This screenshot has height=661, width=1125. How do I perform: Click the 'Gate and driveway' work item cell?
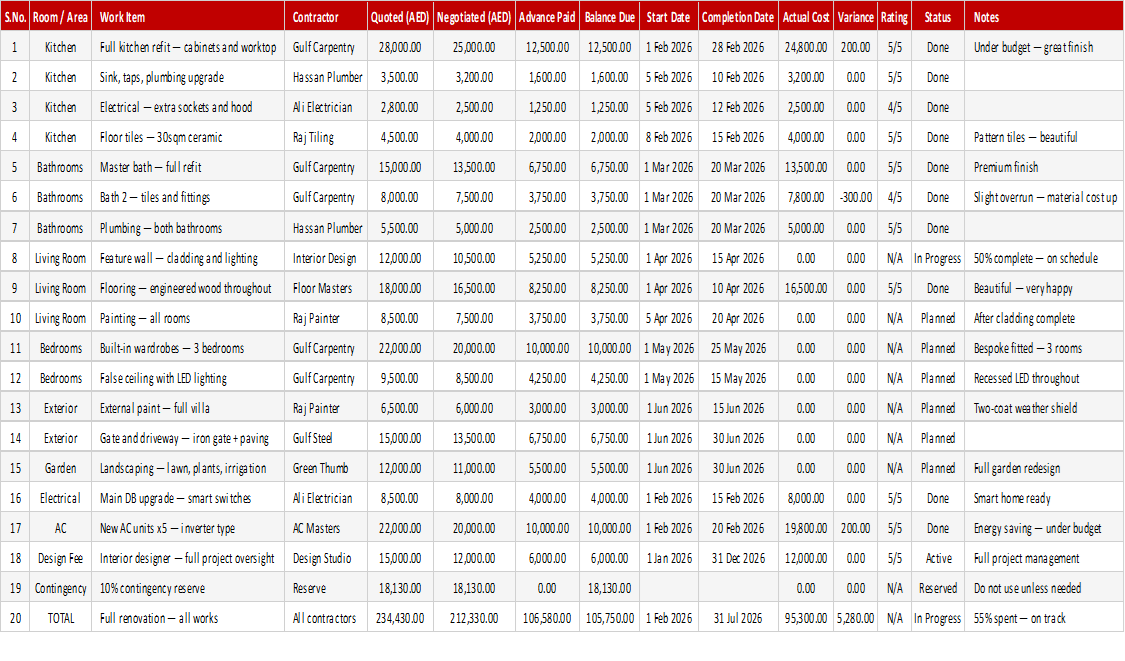tap(188, 438)
